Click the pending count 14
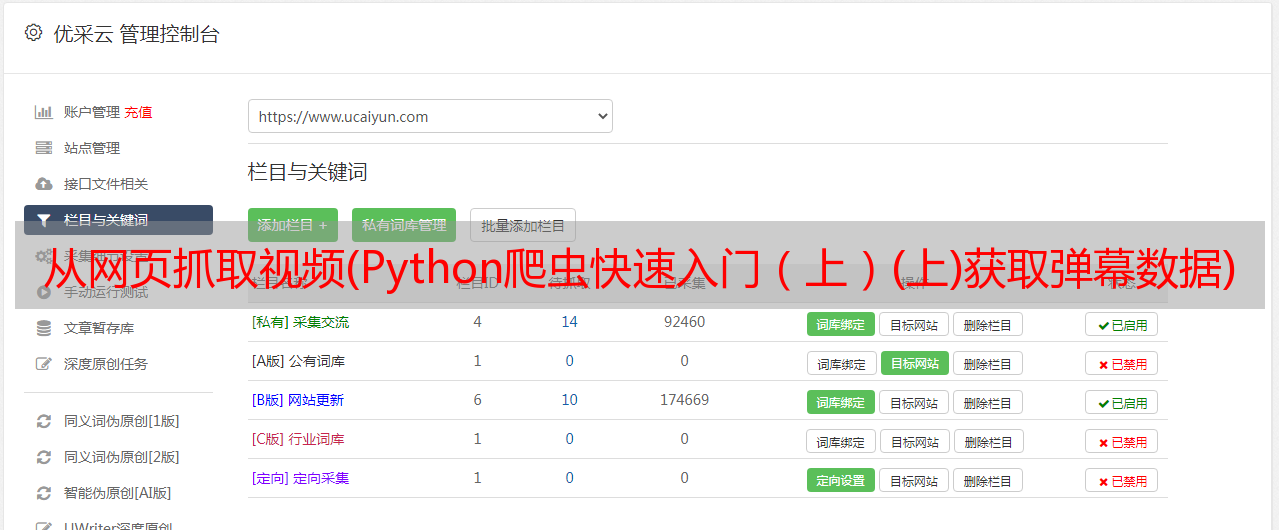This screenshot has width=1279, height=530. click(x=570, y=322)
